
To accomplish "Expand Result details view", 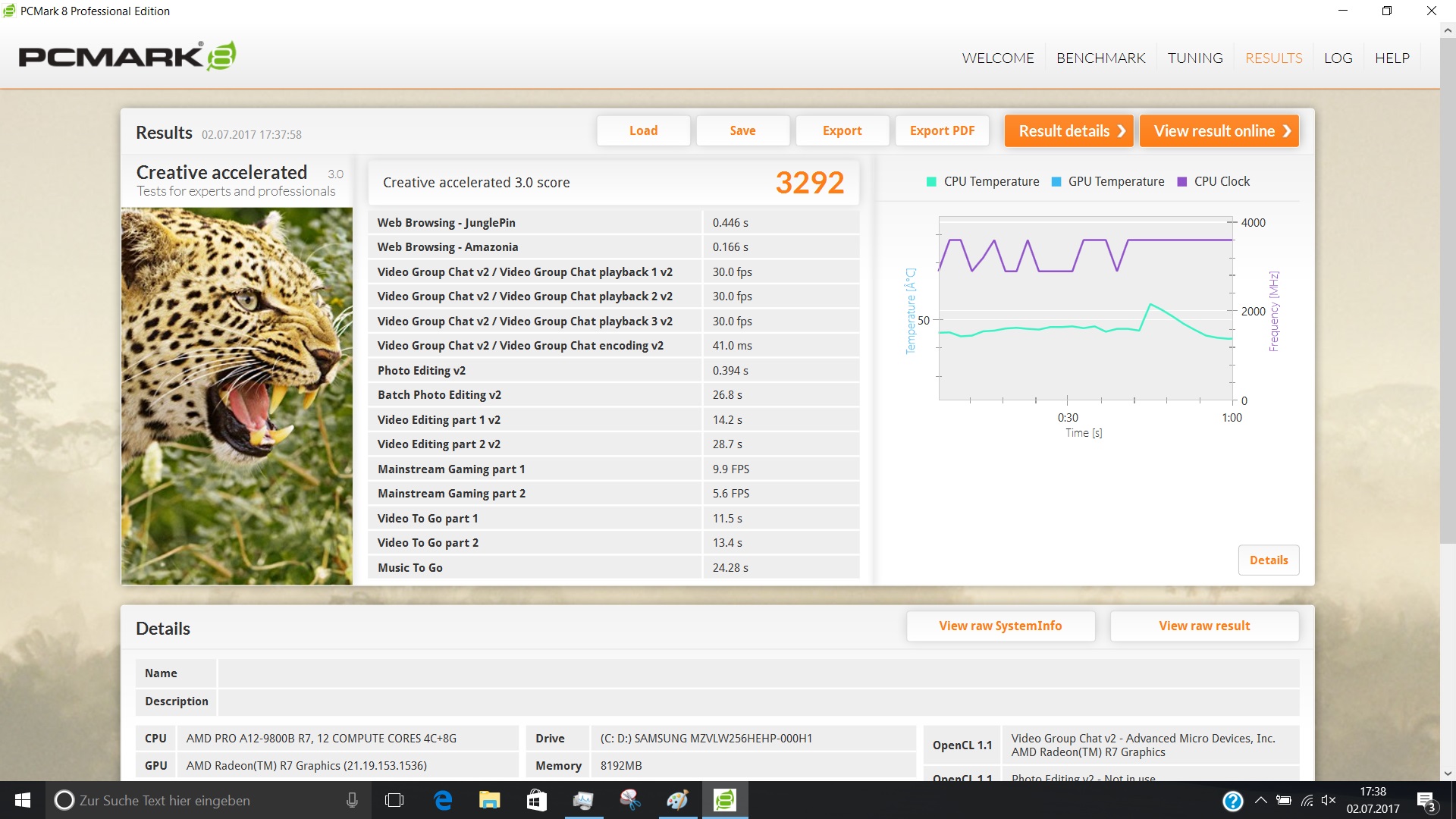I will pos(1068,131).
